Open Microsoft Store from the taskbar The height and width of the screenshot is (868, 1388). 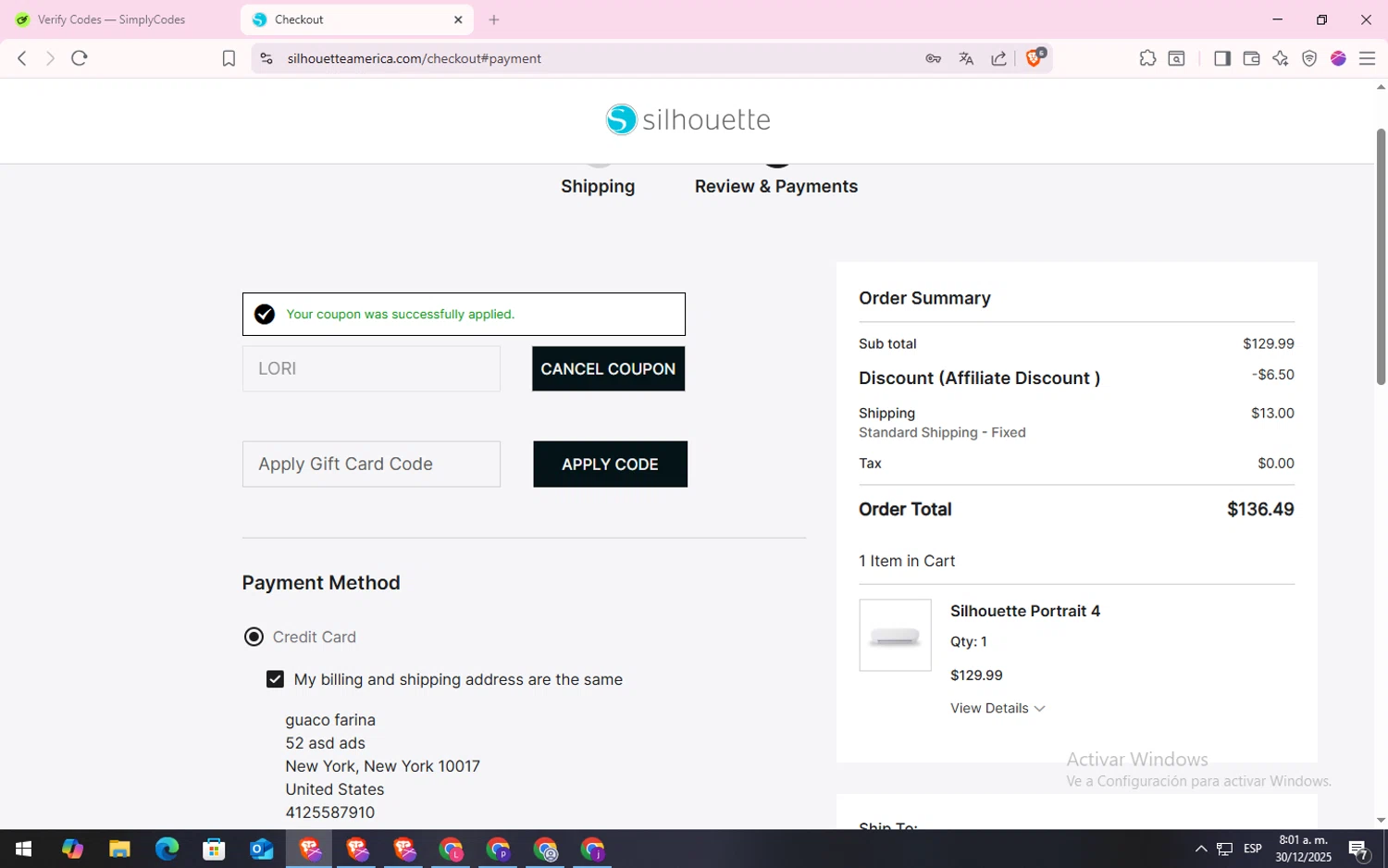click(214, 849)
